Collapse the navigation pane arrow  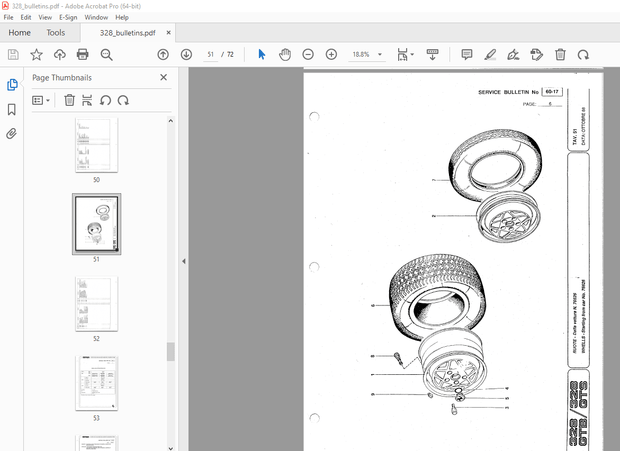(184, 261)
